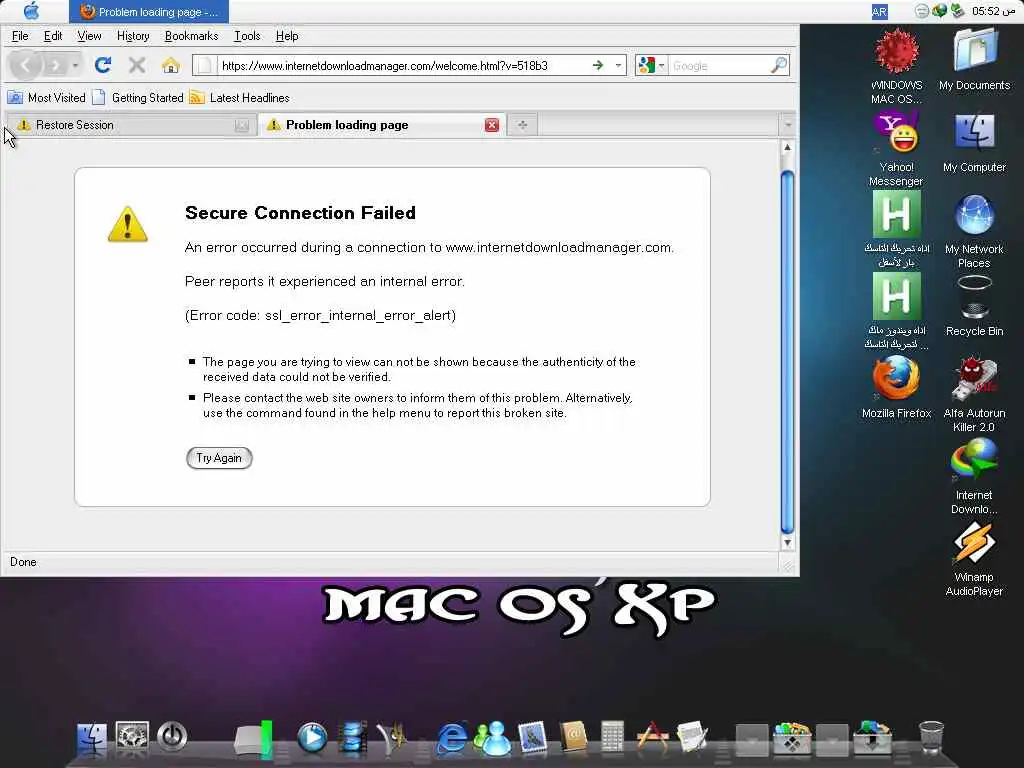Open the Bookmarks menu
Viewport: 1024px width, 768px height.
pyautogui.click(x=191, y=36)
